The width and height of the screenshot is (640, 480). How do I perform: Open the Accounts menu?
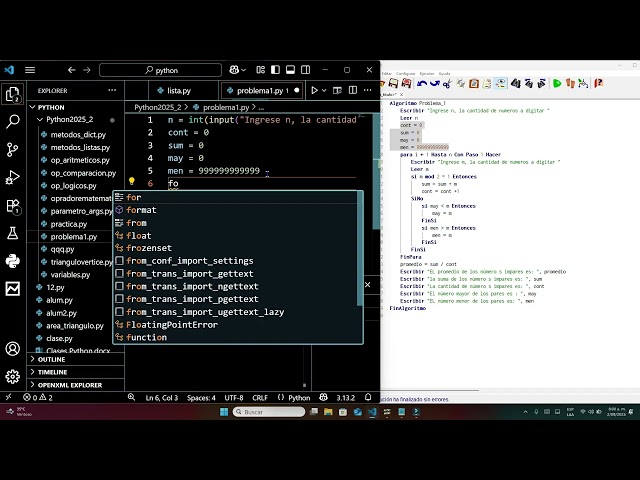pos(13,349)
